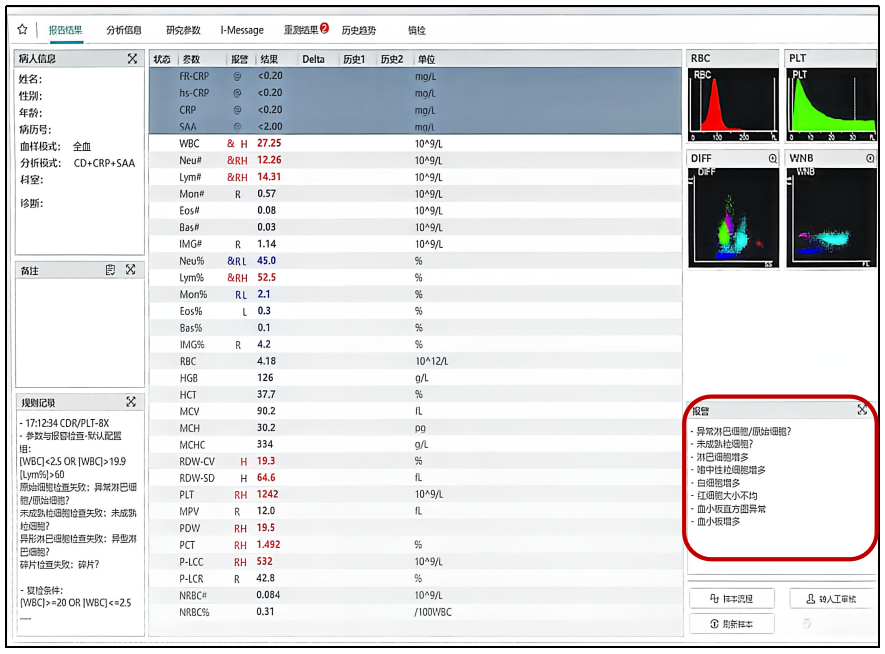Select the WBC row with 27.25
885x654 pixels.
(x=415, y=143)
